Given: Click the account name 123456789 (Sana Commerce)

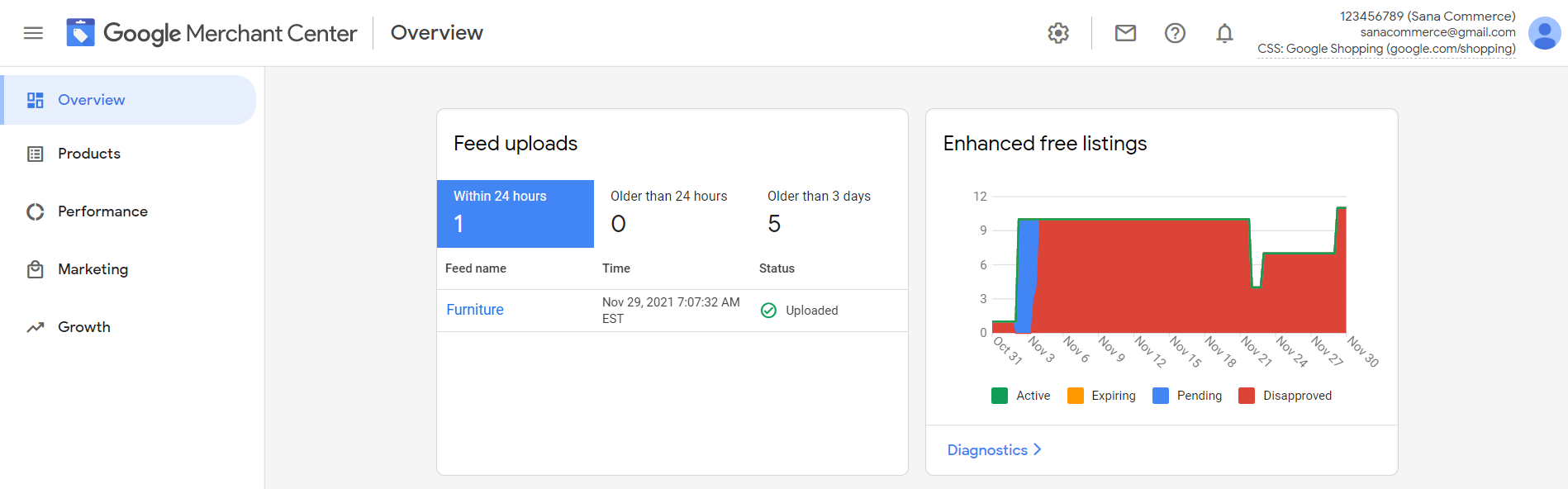Looking at the screenshot, I should click(1428, 17).
